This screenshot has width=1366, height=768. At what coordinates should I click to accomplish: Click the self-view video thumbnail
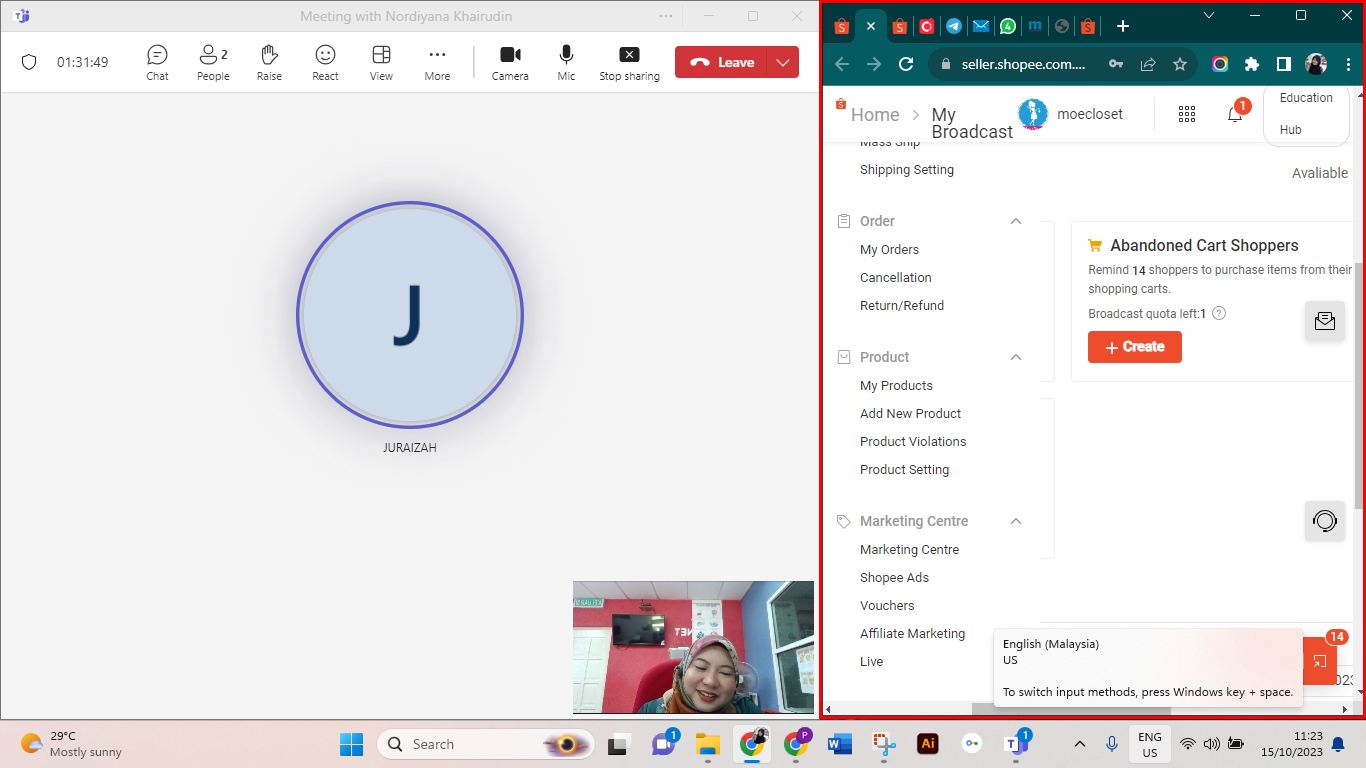pos(693,647)
